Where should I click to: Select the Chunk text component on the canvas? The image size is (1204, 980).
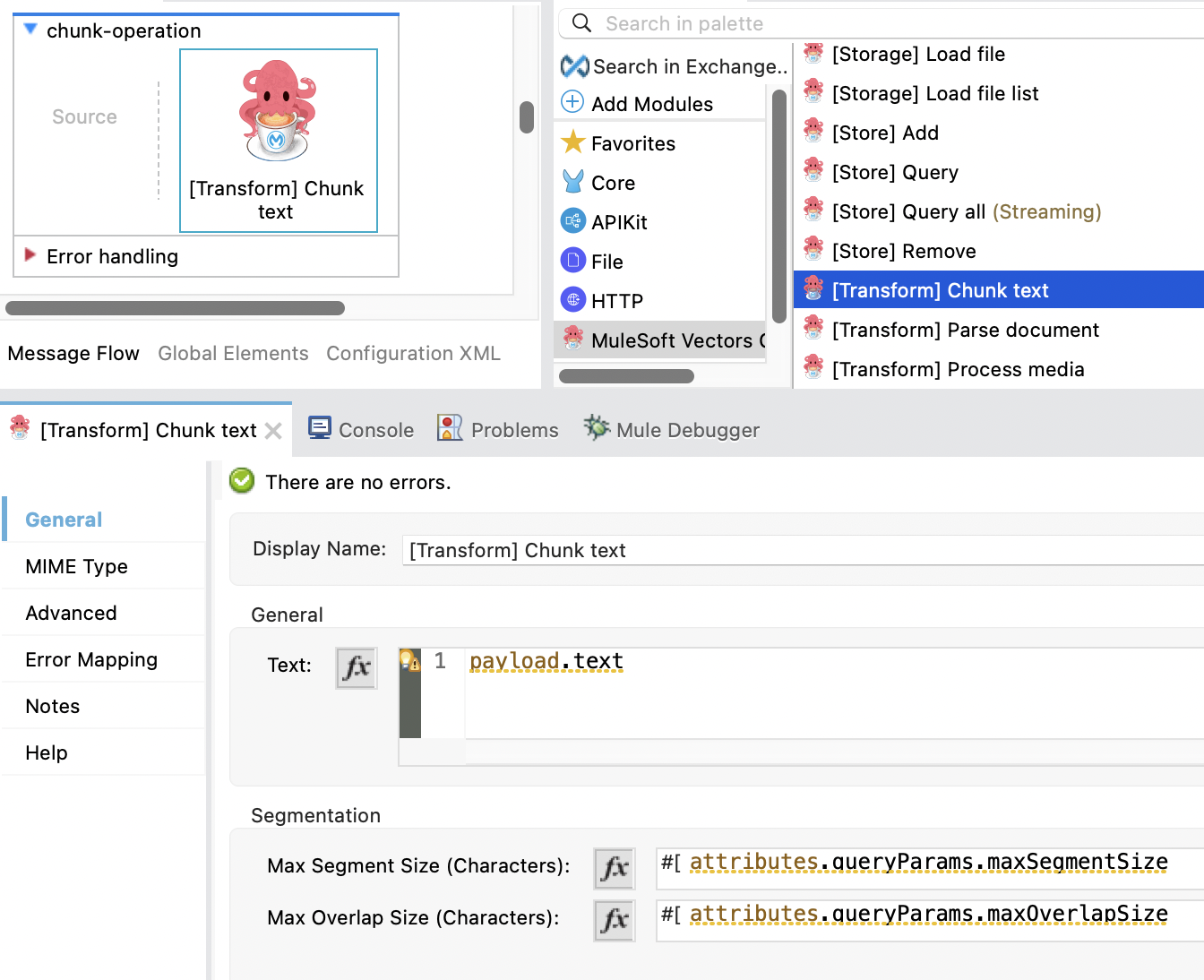[278, 141]
